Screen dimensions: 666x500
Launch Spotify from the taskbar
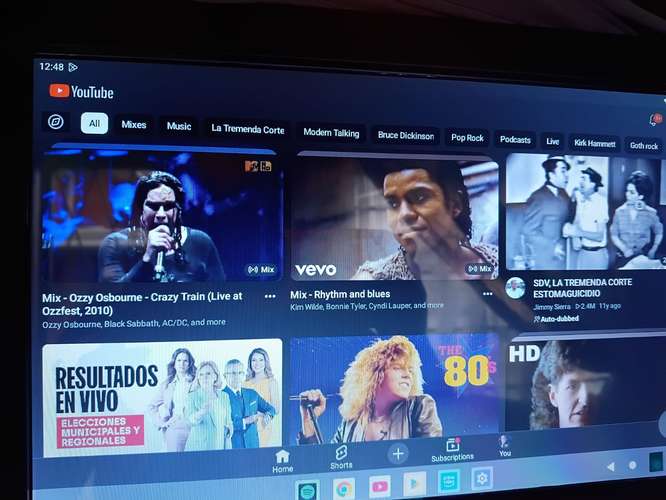pyautogui.click(x=307, y=492)
